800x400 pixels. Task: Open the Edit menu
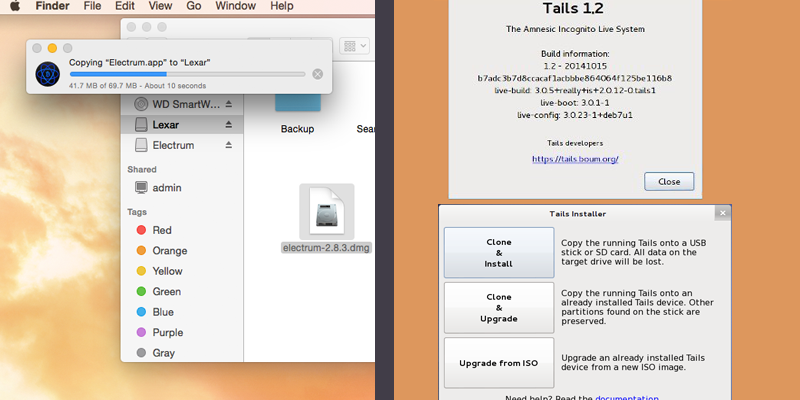point(125,6)
